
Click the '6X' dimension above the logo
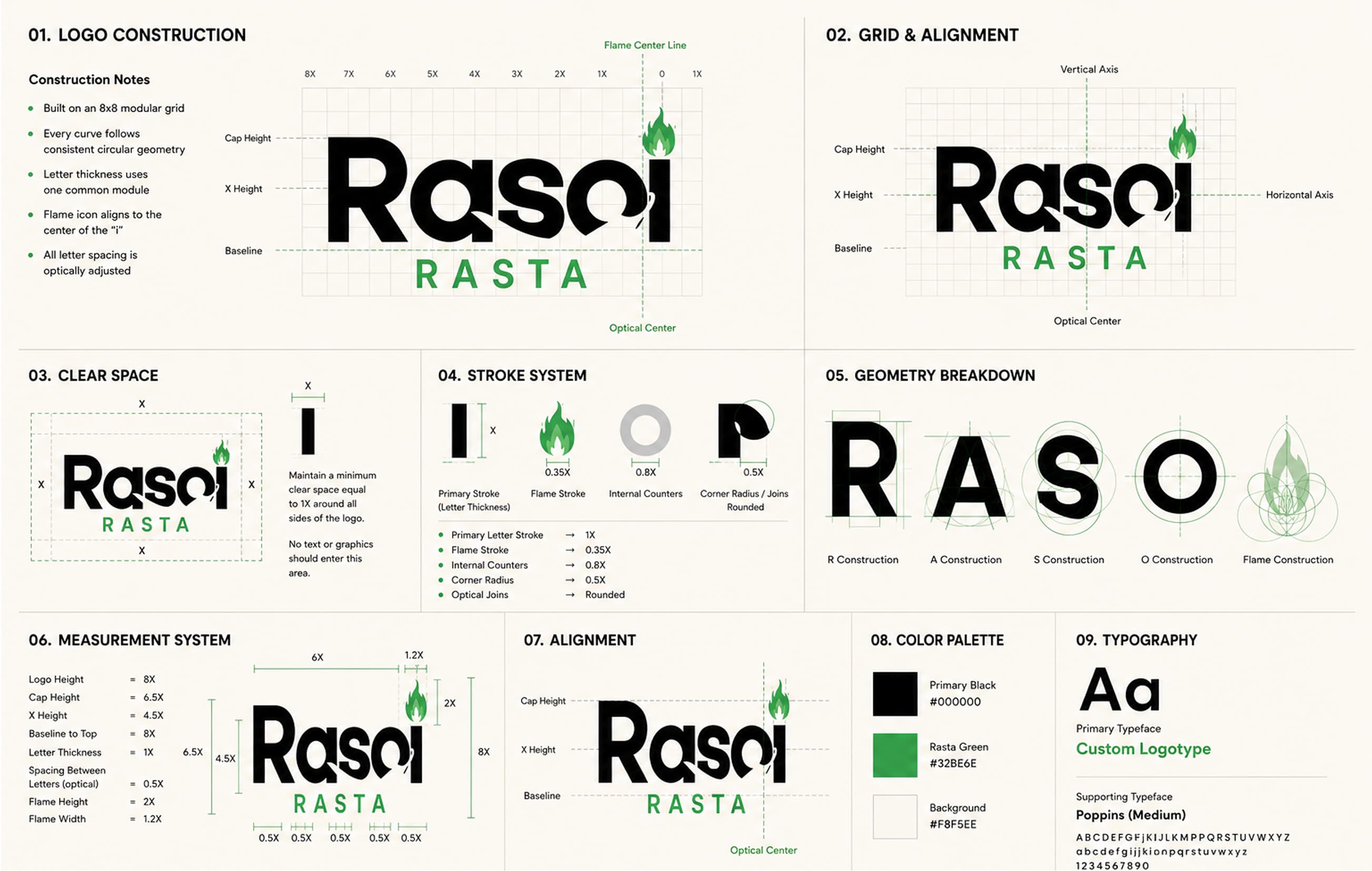[x=318, y=657]
